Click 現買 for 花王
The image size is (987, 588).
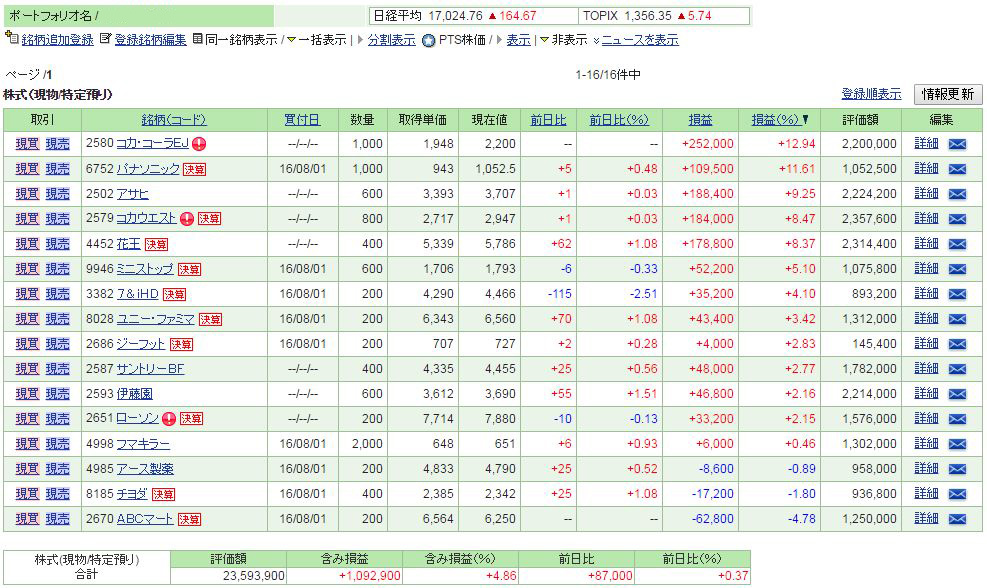27,244
